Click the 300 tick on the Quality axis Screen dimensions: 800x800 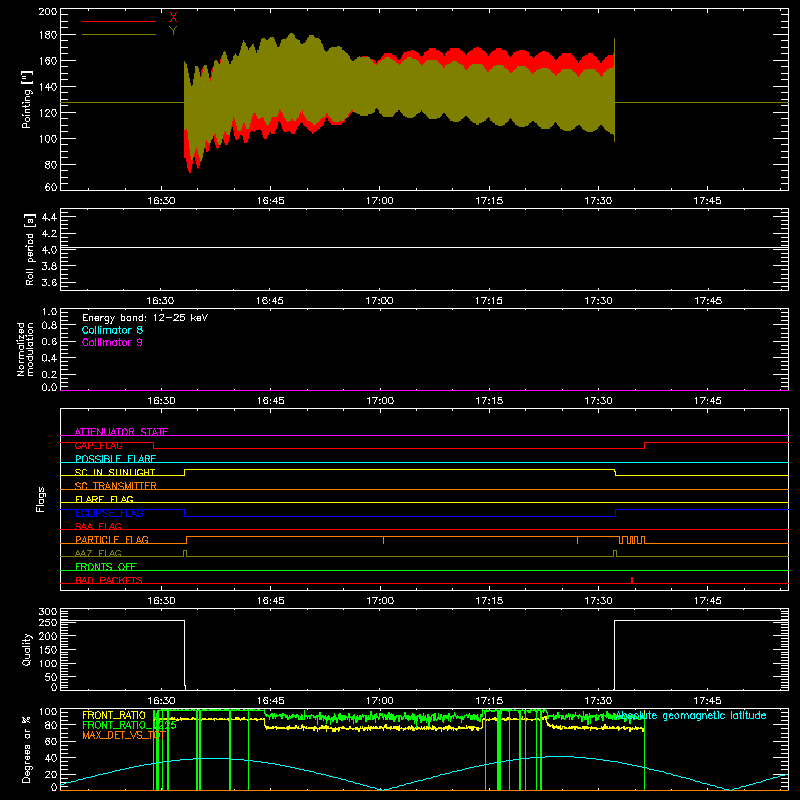click(x=48, y=612)
